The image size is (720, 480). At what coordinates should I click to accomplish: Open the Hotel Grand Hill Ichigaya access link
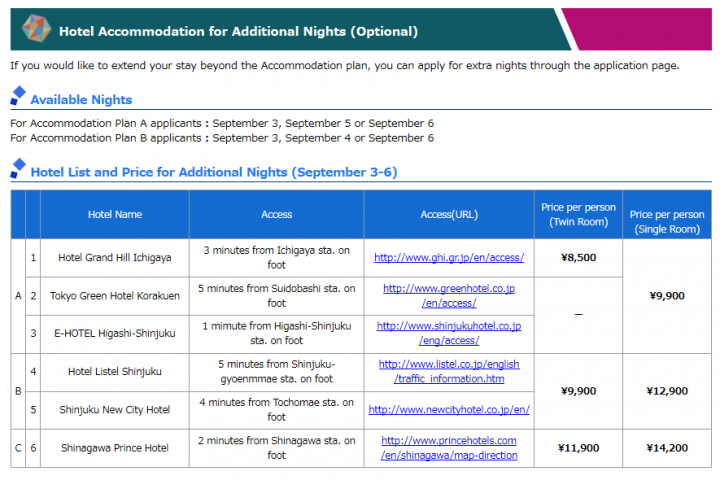point(449,258)
